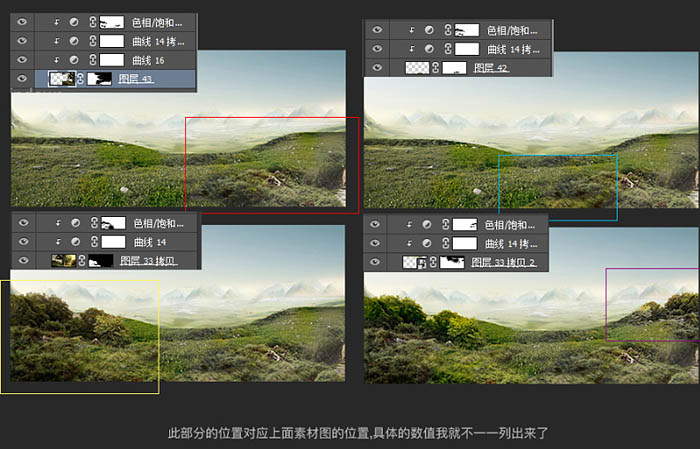Viewport: 700px width, 449px height.
Task: Click clipping arrow of 曲线 14 拷 above 图层 33 拷贝 2
Action: click(409, 243)
